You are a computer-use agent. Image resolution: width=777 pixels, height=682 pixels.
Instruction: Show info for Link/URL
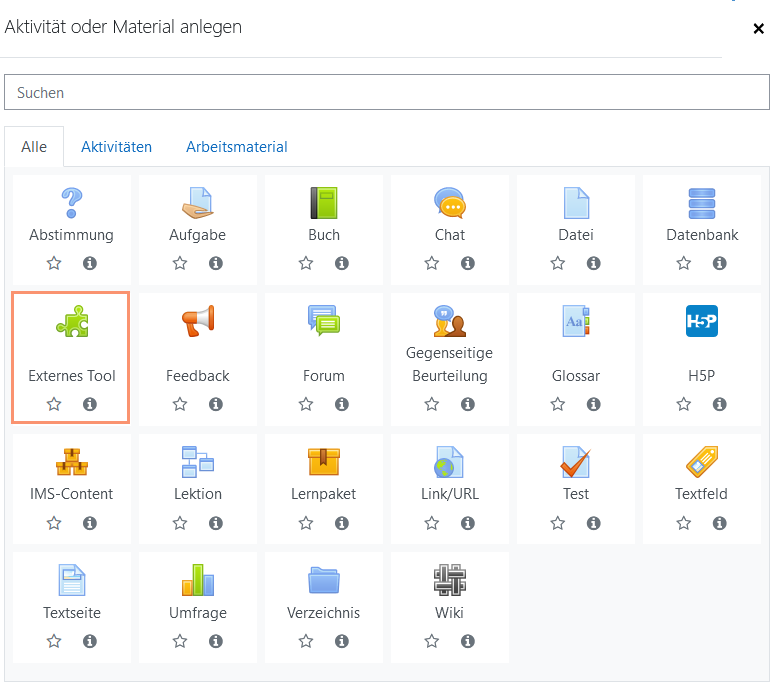(468, 523)
